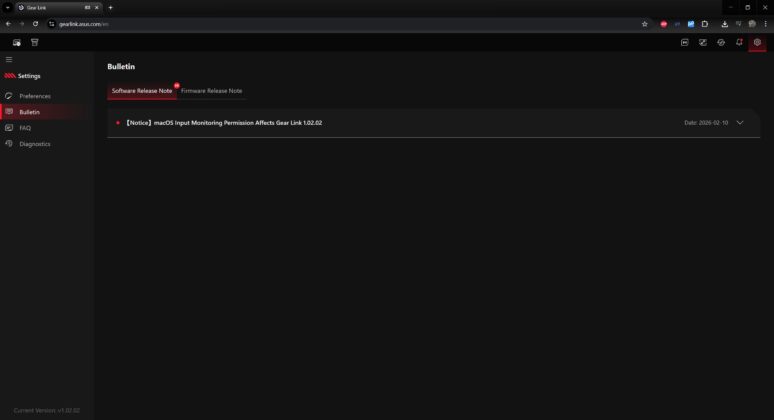The width and height of the screenshot is (774, 420).
Task: Open the device list icon in app header
Action: click(x=17, y=42)
